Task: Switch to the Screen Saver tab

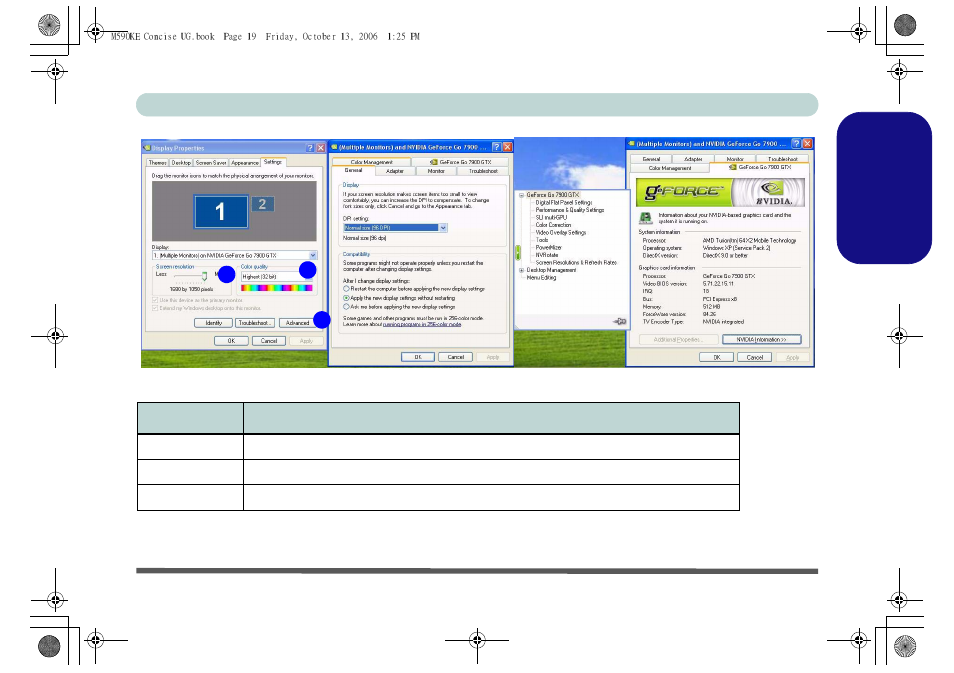Action: [x=211, y=162]
